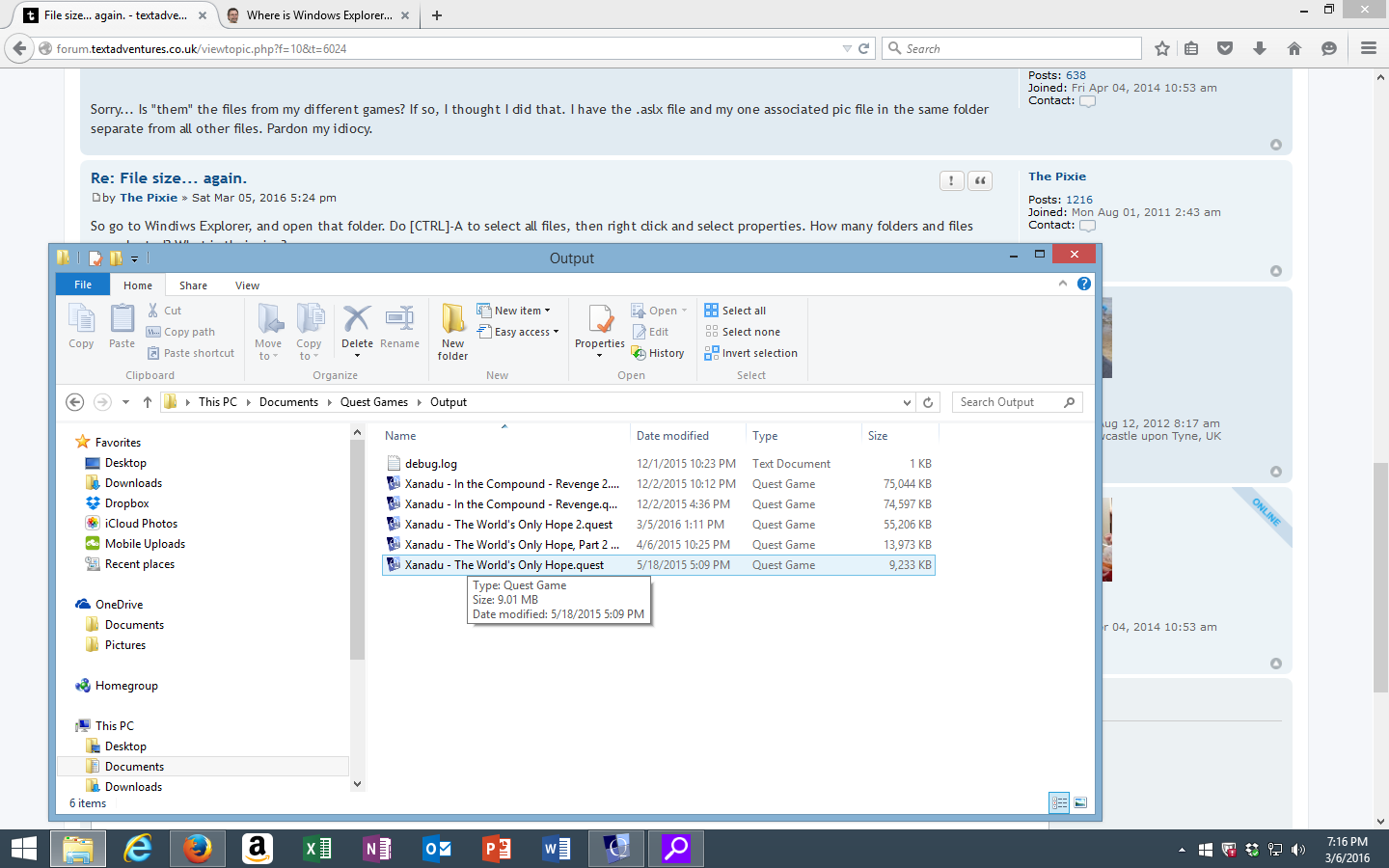Create a New folder in Output
Image resolution: width=1389 pixels, height=868 pixels.
point(452,333)
